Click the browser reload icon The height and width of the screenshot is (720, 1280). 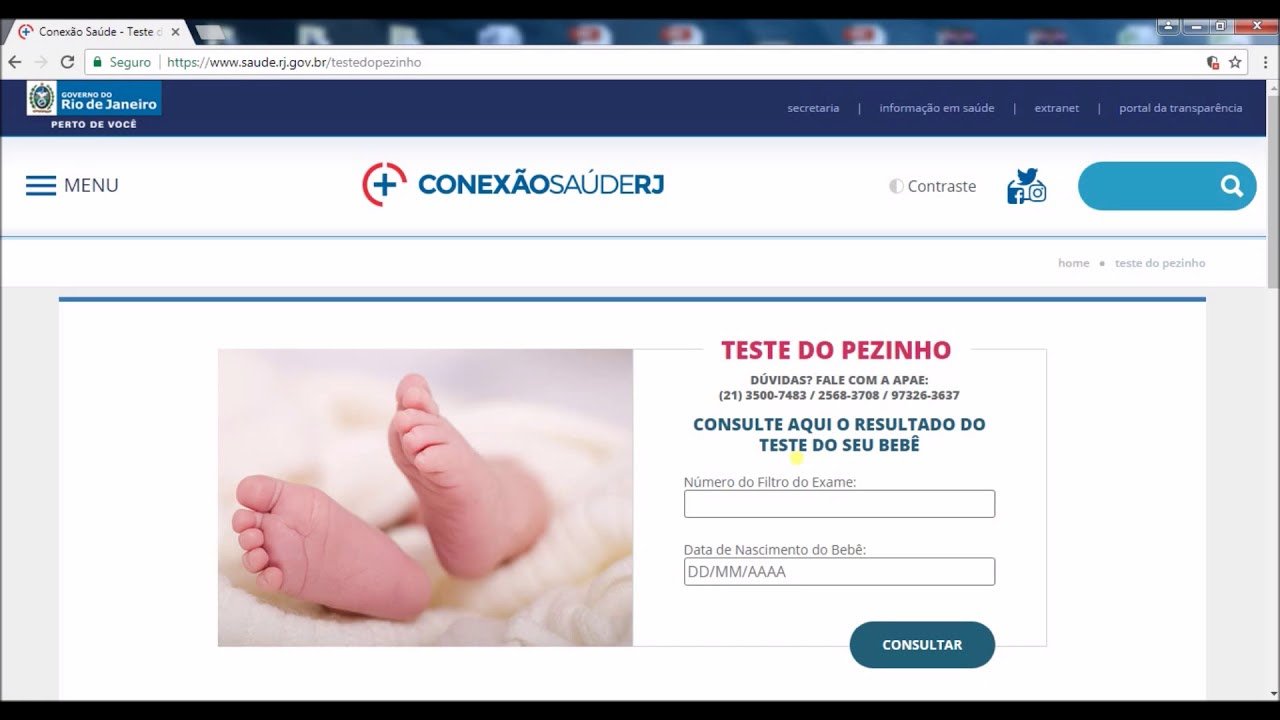pos(68,62)
